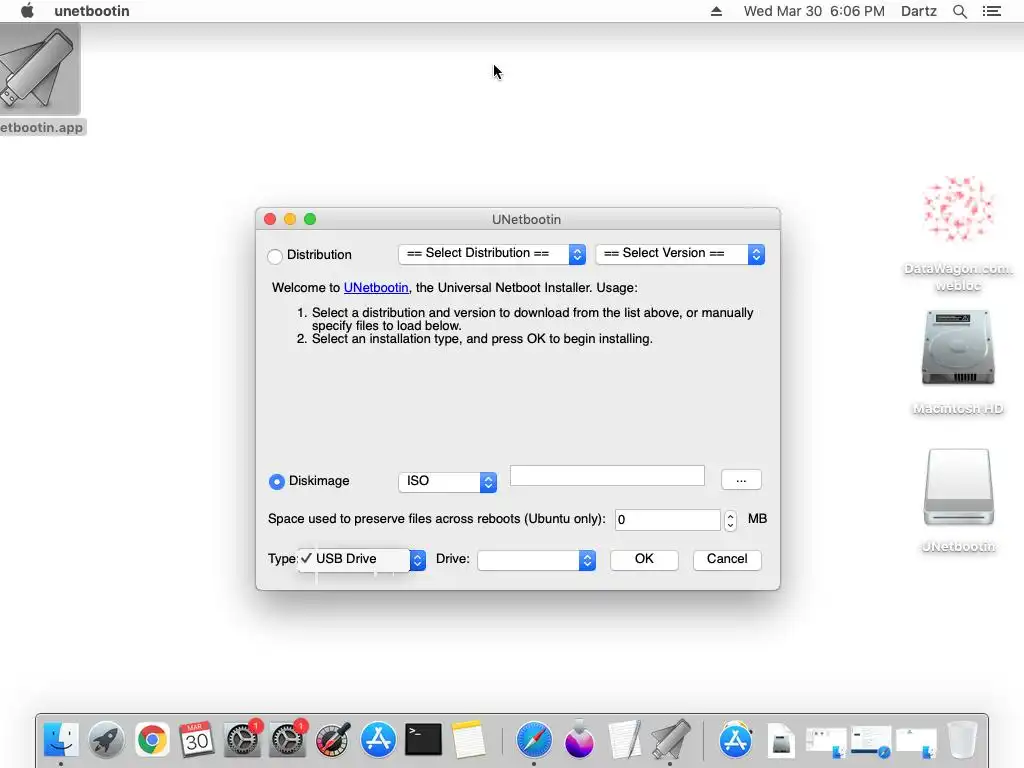Image resolution: width=1024 pixels, height=768 pixels.
Task: Open the Notification Center list icon
Action: [991, 11]
